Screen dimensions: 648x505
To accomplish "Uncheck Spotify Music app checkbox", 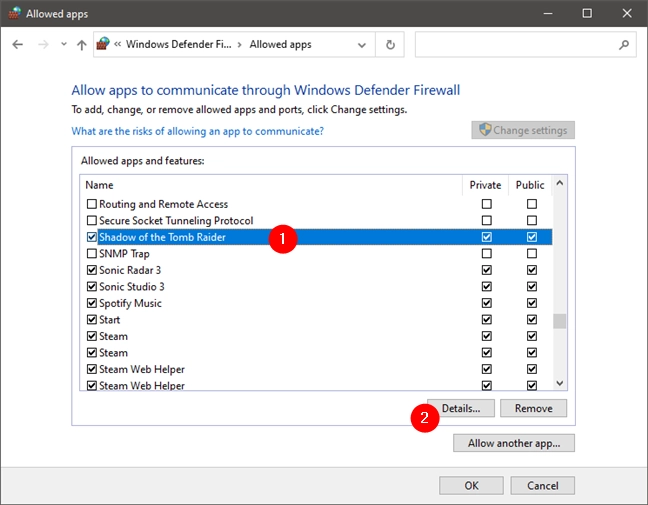I will [x=92, y=303].
